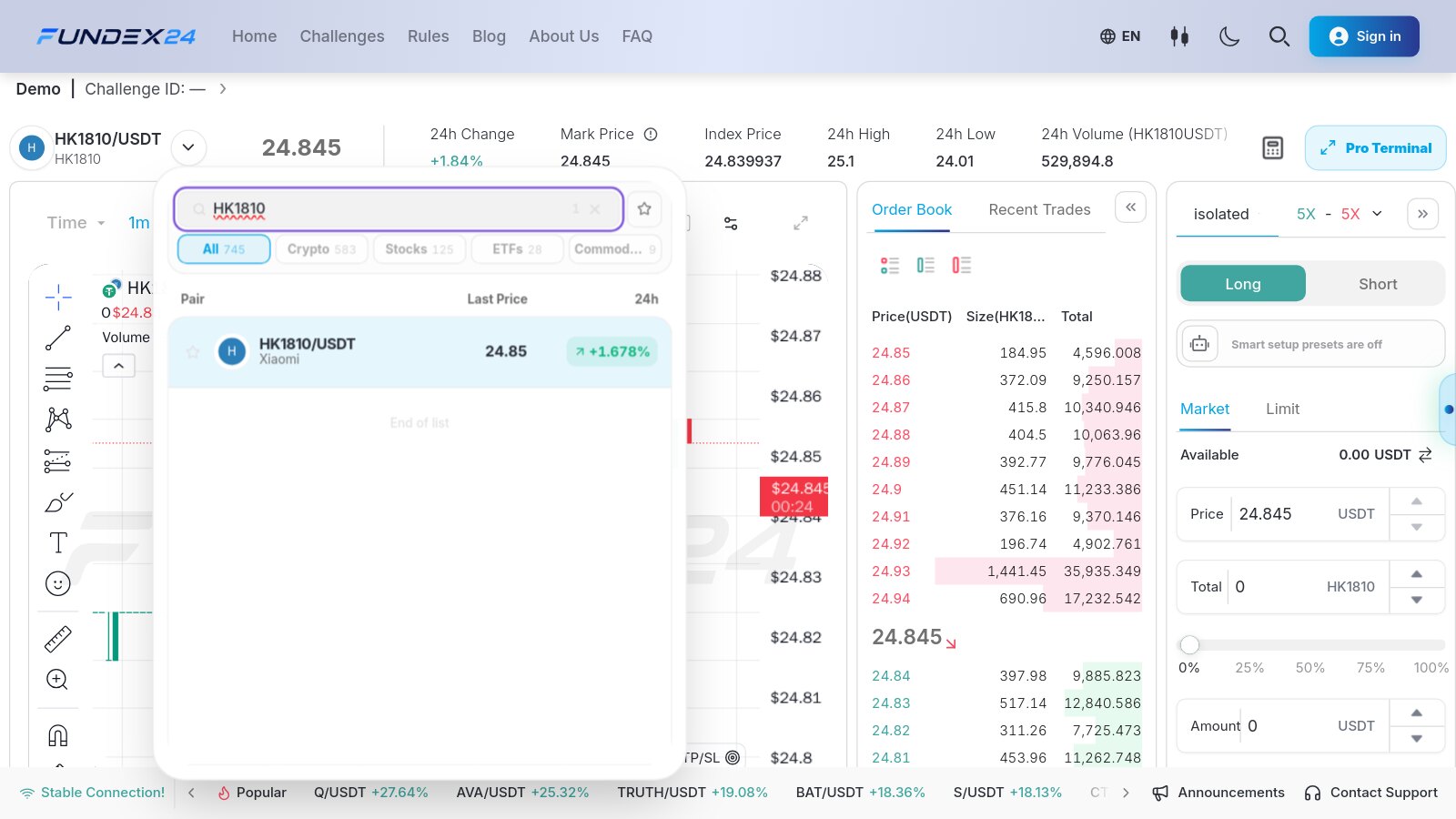Open Contact Support
This screenshot has height=819, width=1456.
pos(1370,793)
